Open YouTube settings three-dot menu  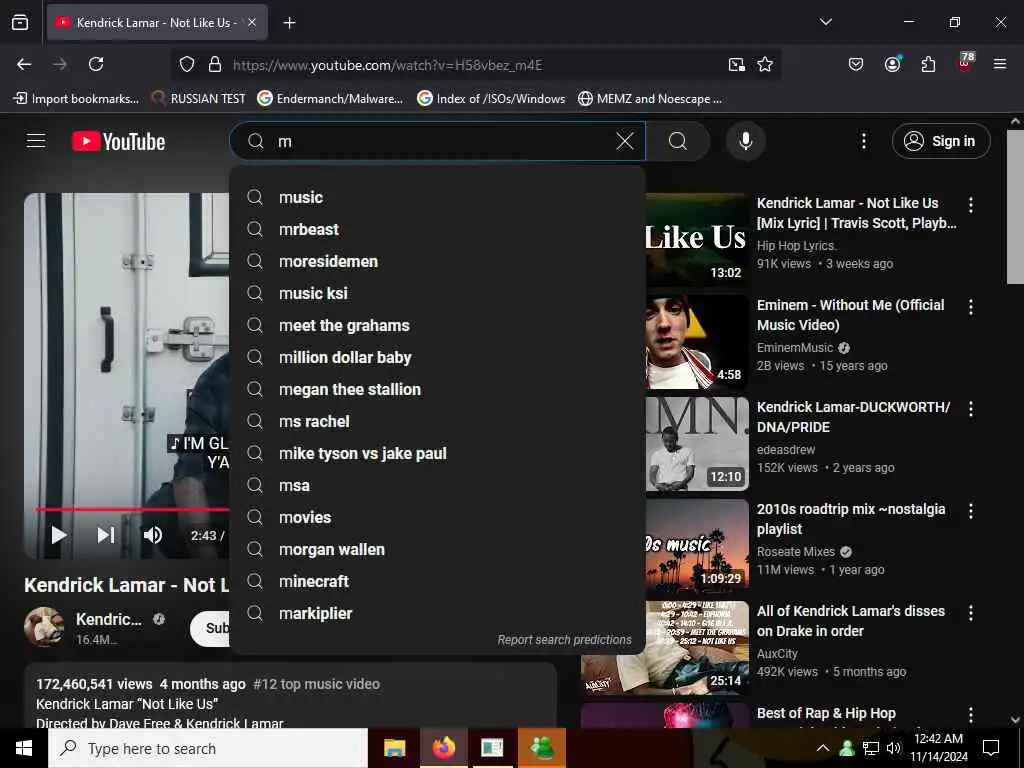pyautogui.click(x=863, y=141)
